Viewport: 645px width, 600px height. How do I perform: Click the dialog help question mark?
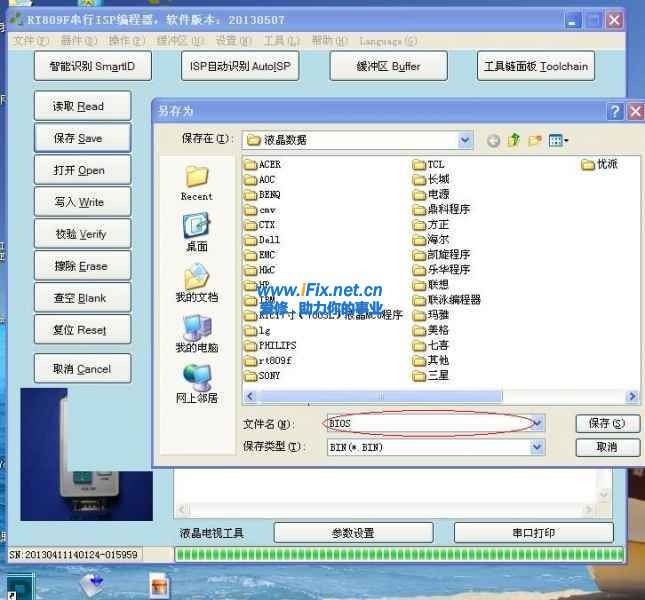(x=616, y=112)
